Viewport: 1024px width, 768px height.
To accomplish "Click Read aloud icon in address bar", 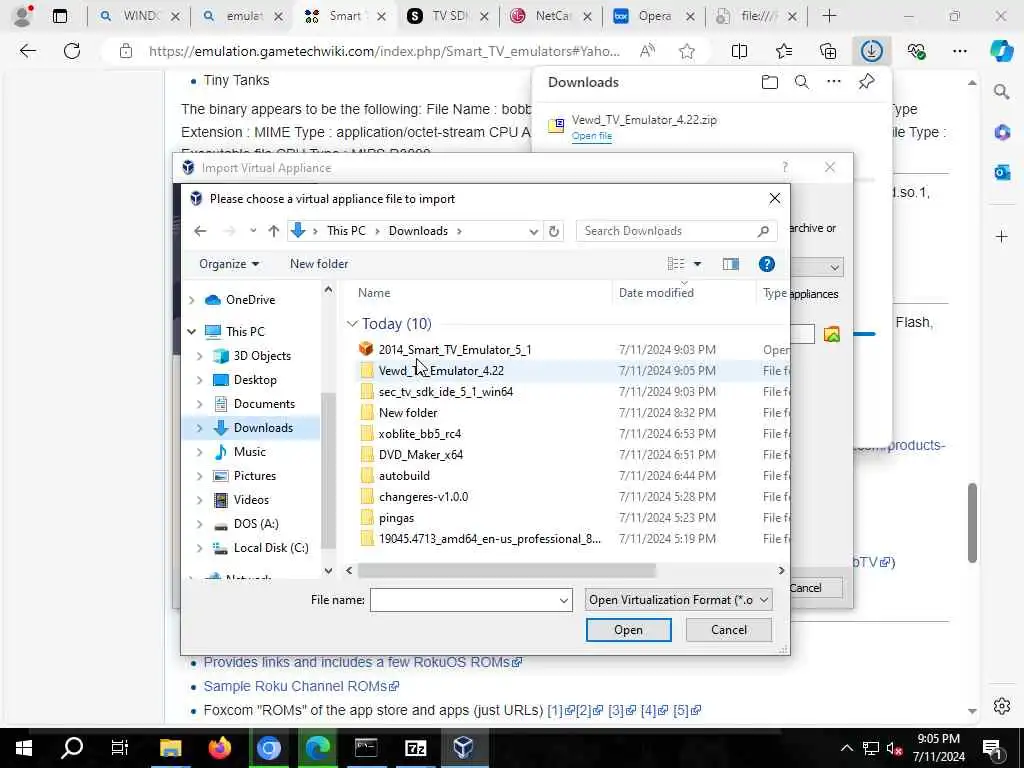I will click(647, 51).
